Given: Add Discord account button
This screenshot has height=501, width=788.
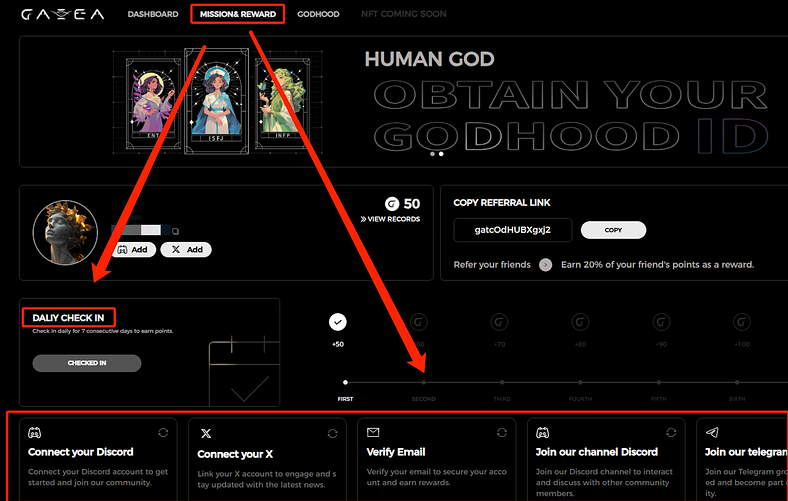Looking at the screenshot, I should point(133,250).
